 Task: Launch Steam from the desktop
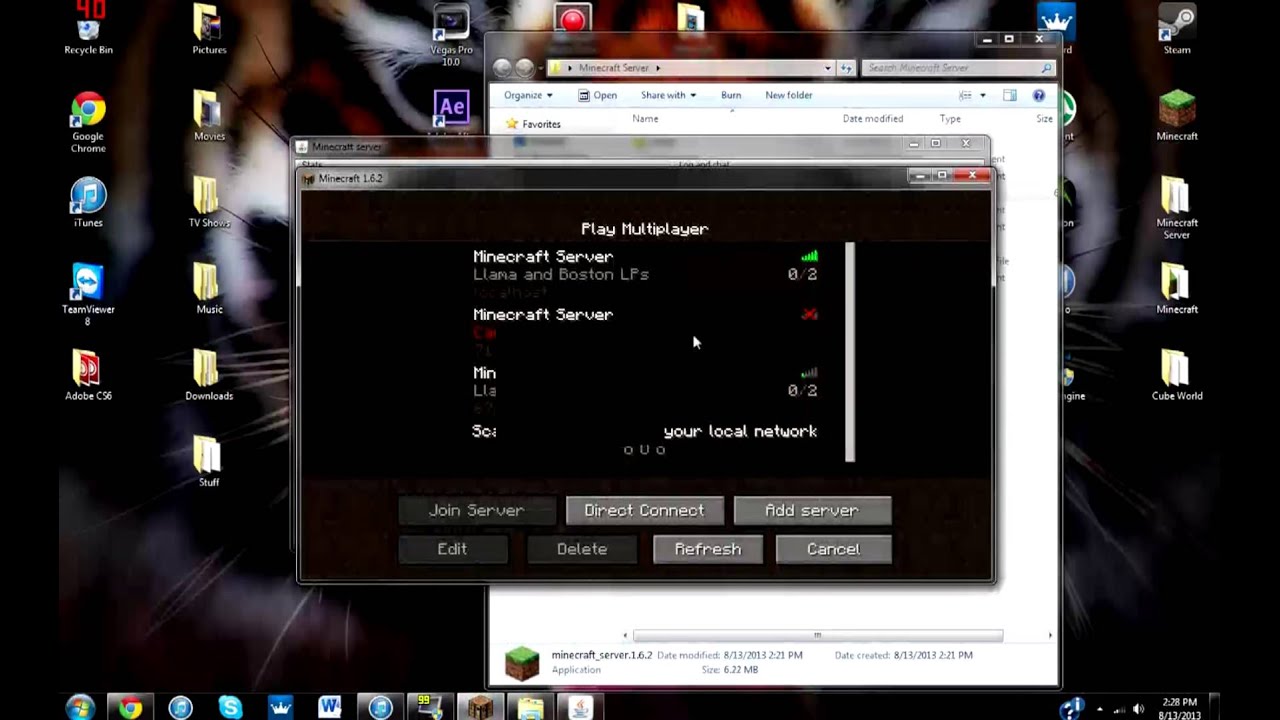point(1177,28)
